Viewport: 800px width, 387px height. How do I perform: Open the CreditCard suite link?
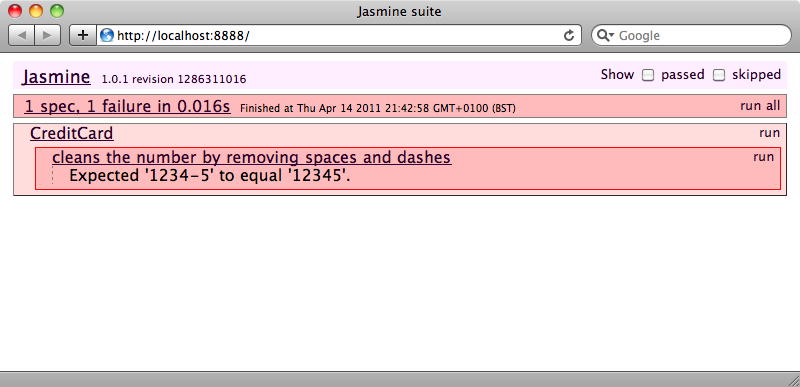coord(71,133)
